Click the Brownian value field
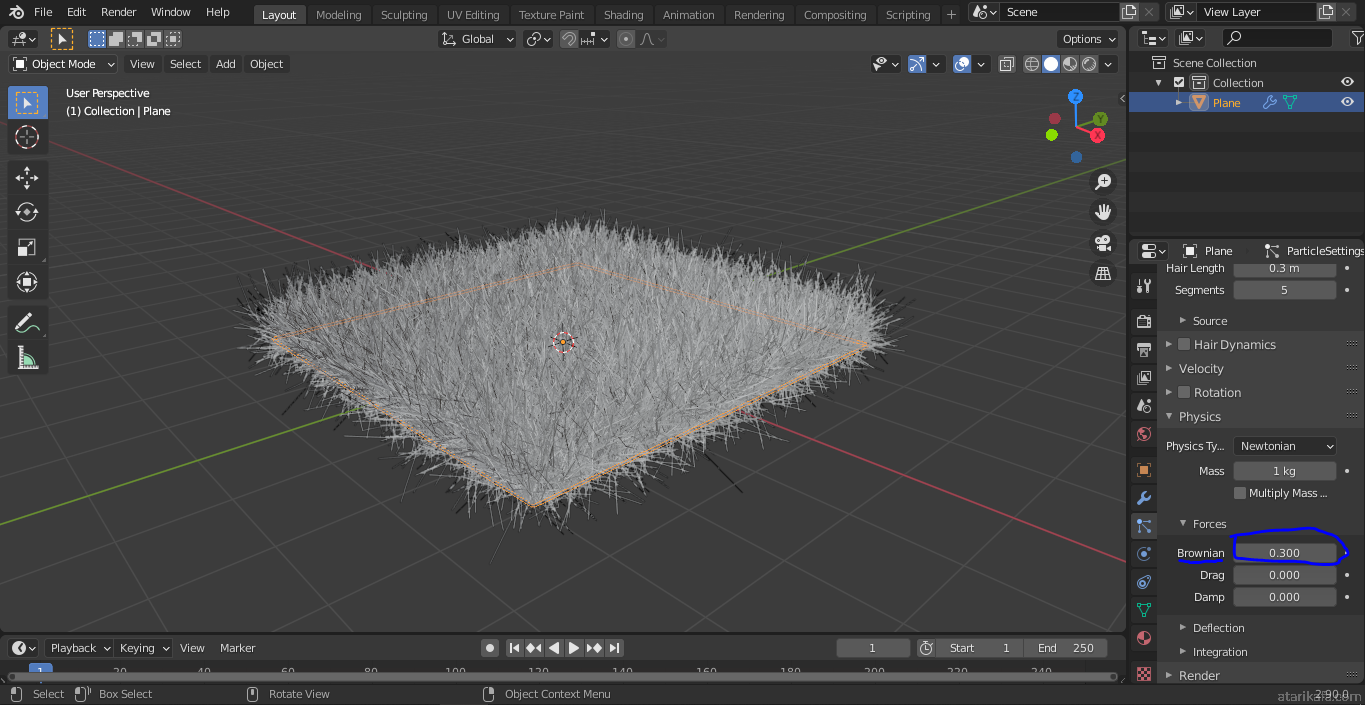This screenshot has width=1365, height=705. [1284, 553]
